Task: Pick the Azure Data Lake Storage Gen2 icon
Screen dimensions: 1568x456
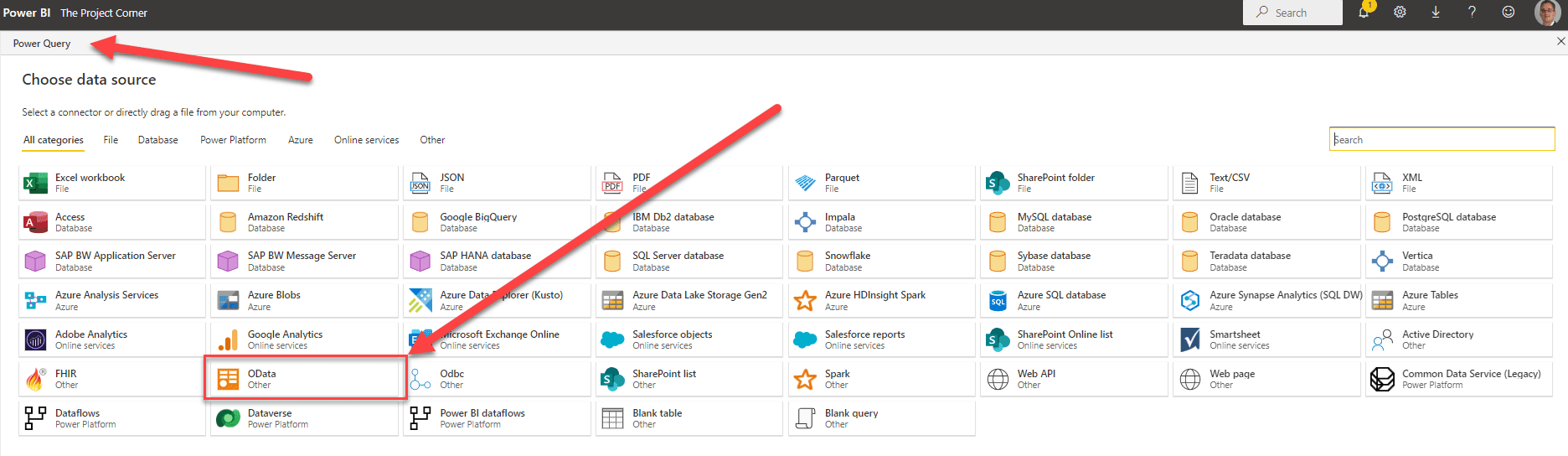Action: (x=612, y=300)
